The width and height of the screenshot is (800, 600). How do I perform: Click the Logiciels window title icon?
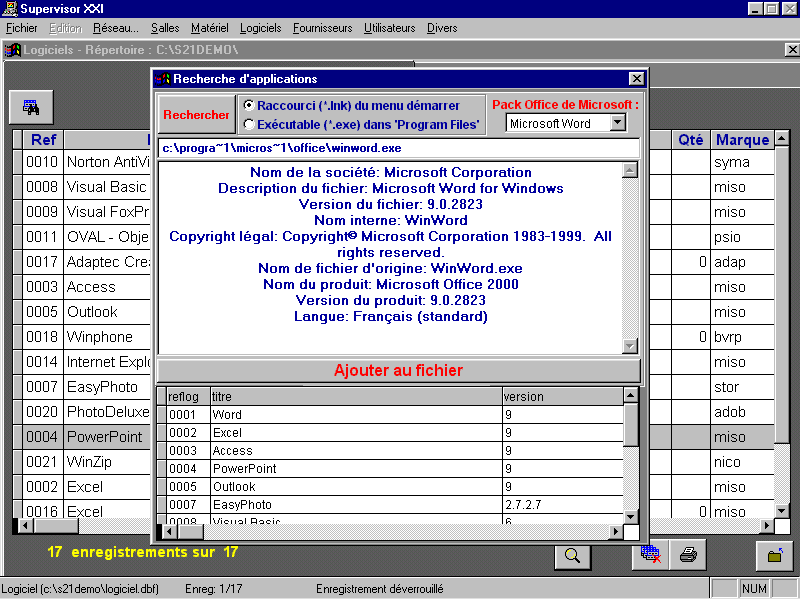tap(12, 50)
